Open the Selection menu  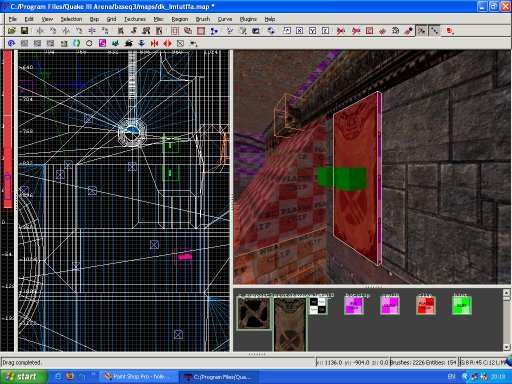click(71, 19)
